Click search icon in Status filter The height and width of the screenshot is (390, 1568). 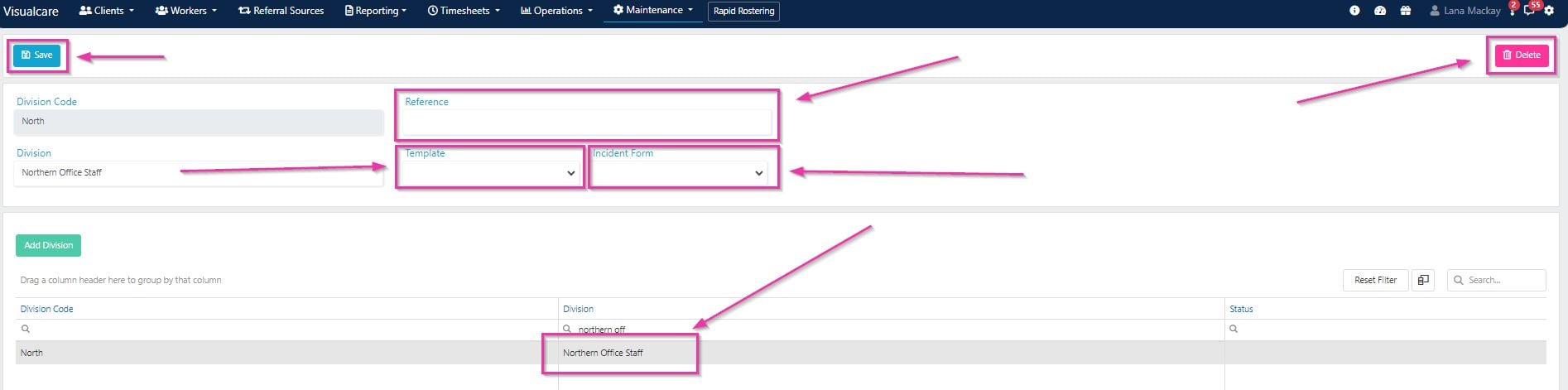point(1234,329)
